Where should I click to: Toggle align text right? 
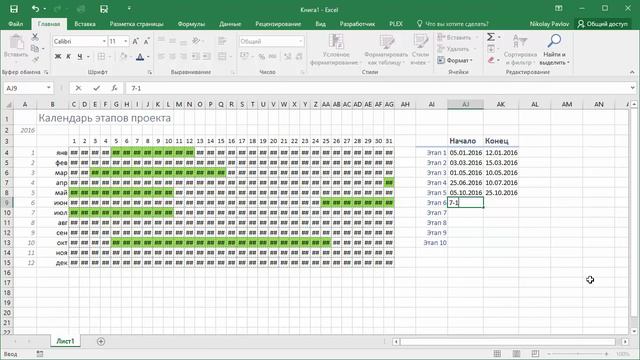183,56
